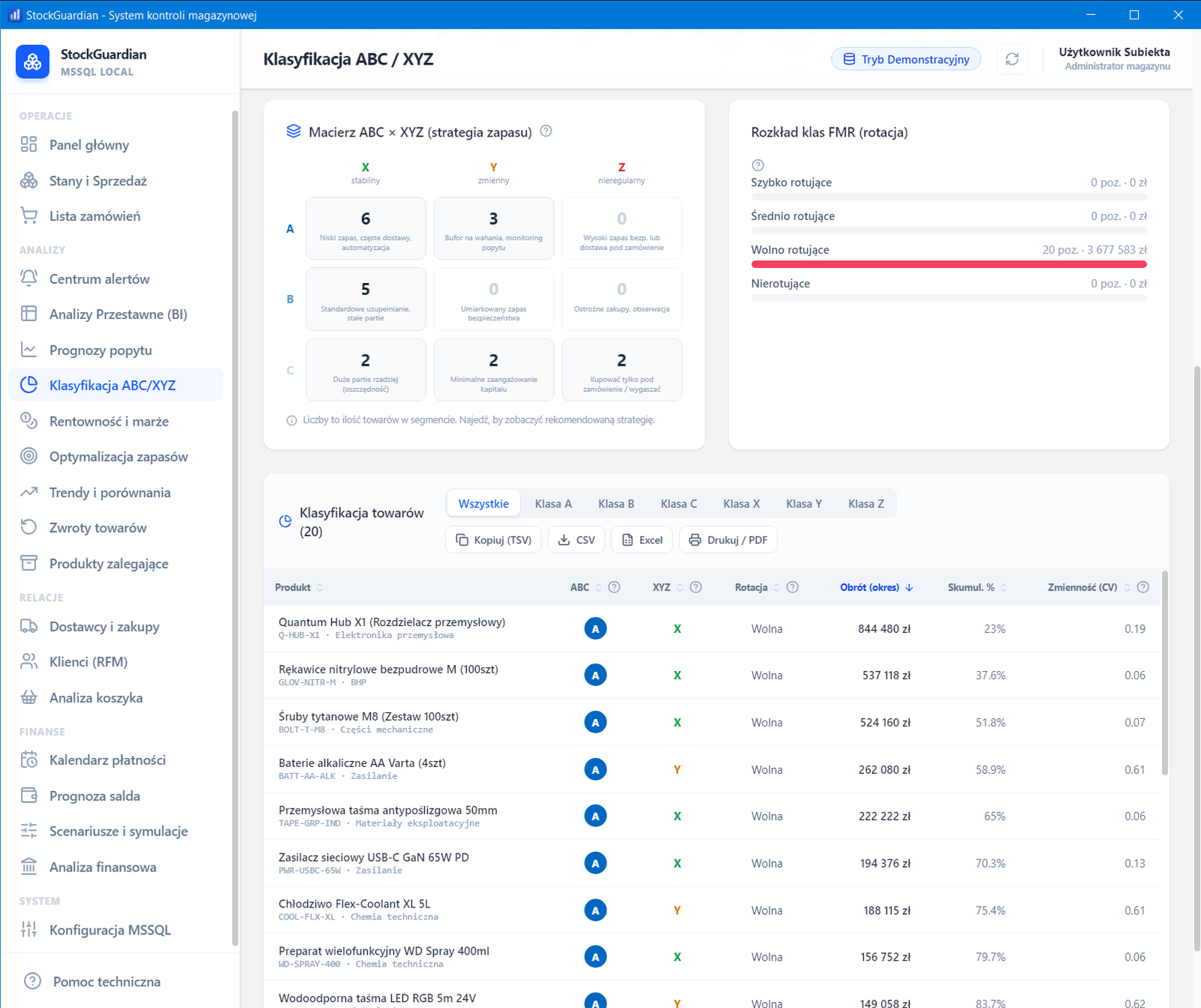Toggle sort on Obrót (okres) column
The height and width of the screenshot is (1008, 1201).
(x=876, y=588)
